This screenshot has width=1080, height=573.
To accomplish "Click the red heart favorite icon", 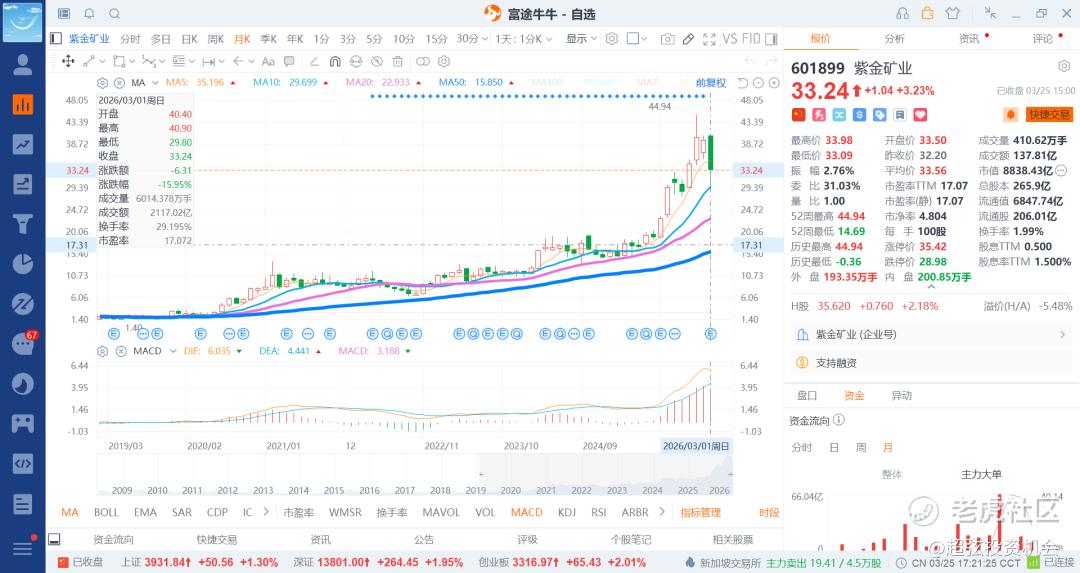I will tap(920, 115).
